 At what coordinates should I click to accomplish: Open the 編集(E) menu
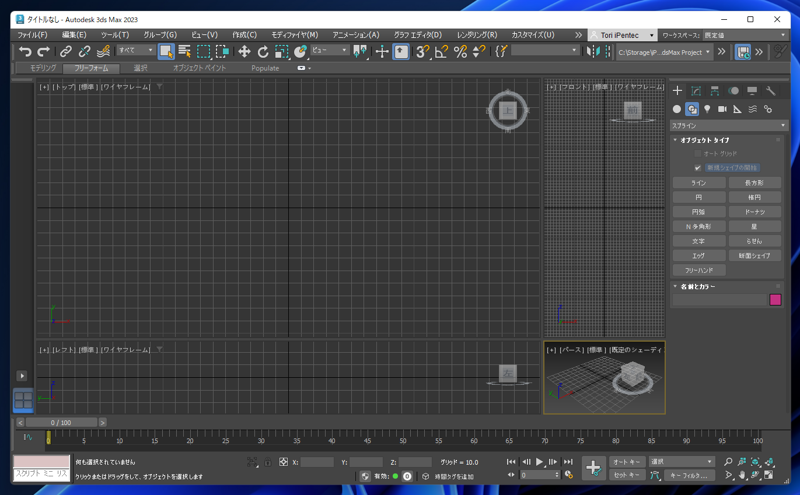click(74, 35)
